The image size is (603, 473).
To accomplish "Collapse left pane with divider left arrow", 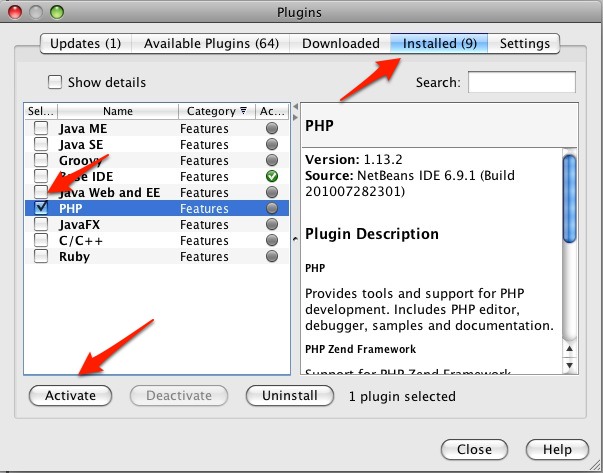I will [295, 107].
